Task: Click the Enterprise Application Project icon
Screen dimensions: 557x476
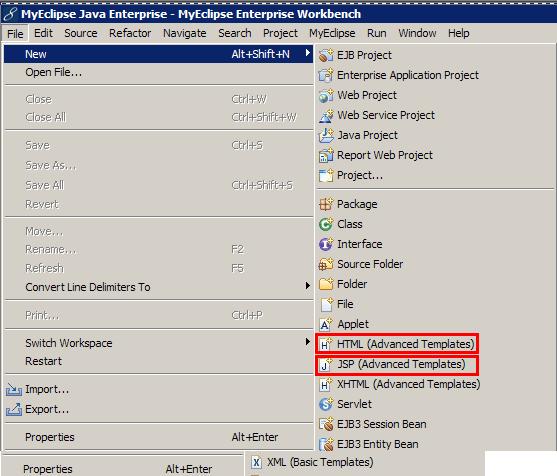Action: click(326, 75)
